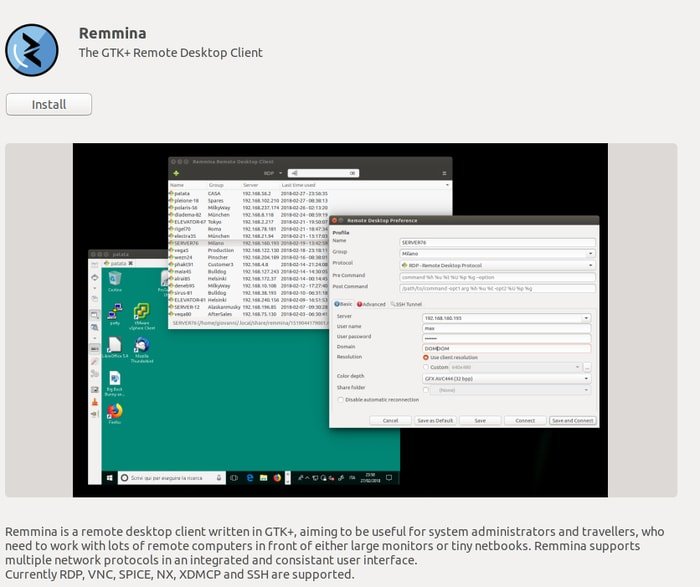Viewport: 700px width, 587px height.
Task: Select the vega80 AfterSales connection row
Action: point(249,314)
